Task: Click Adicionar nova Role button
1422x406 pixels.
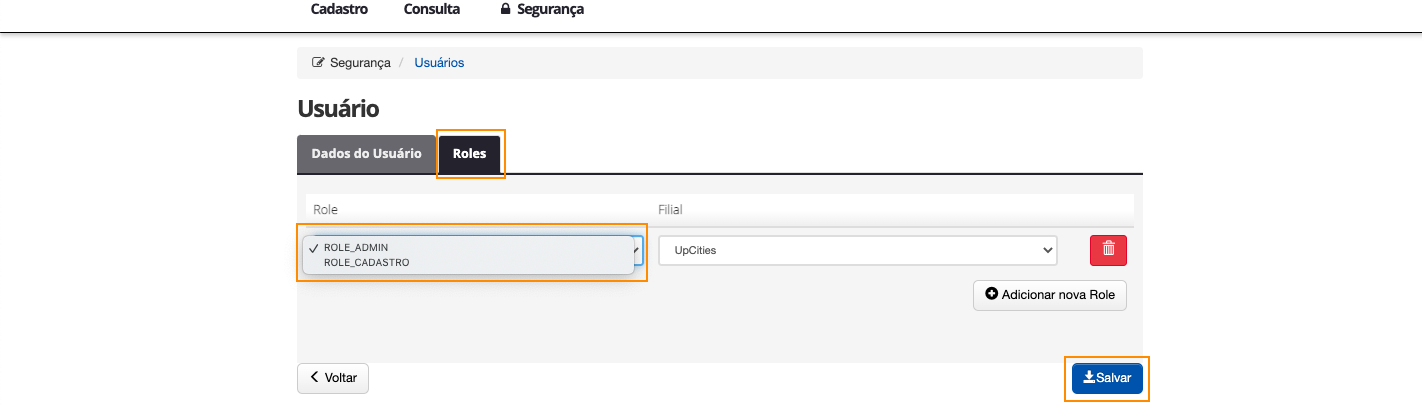Action: click(1050, 295)
